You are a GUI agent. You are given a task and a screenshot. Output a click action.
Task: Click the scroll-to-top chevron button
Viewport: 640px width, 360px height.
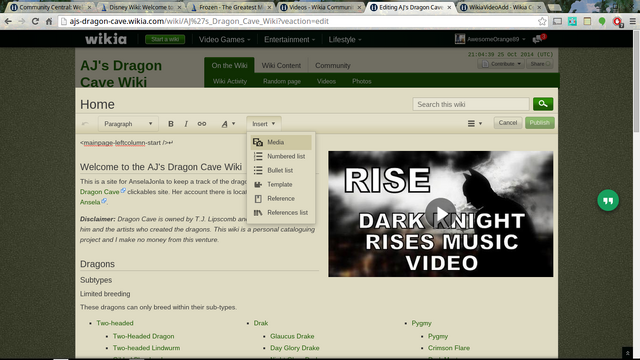coord(627,353)
